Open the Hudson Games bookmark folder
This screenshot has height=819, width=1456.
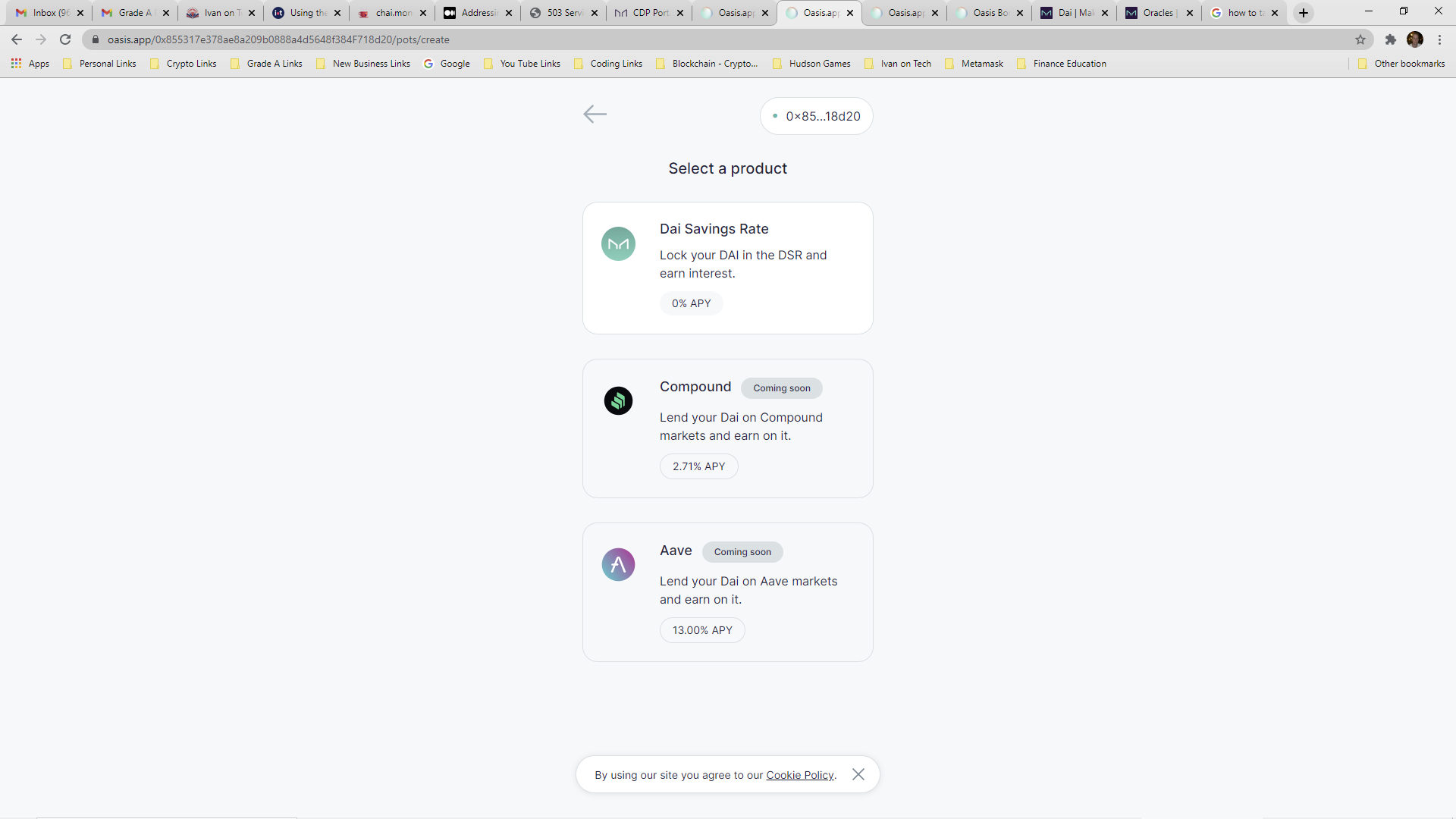click(x=811, y=64)
